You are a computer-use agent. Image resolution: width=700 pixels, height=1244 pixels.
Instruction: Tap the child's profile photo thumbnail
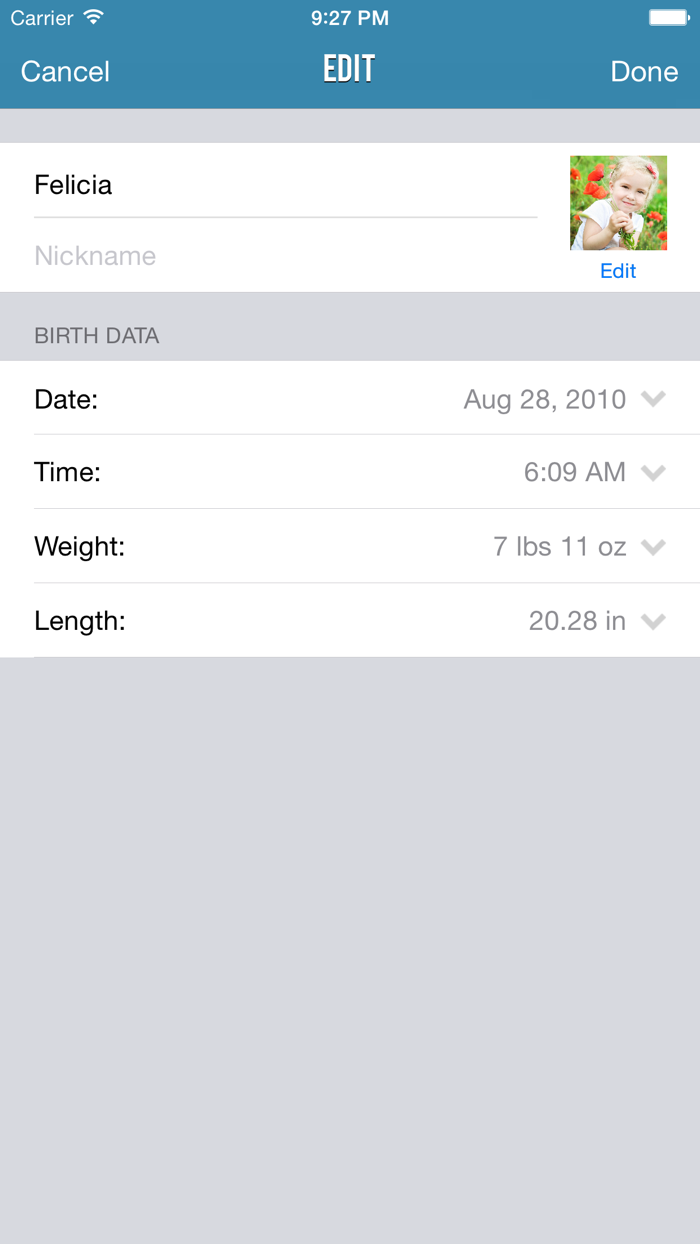[618, 203]
